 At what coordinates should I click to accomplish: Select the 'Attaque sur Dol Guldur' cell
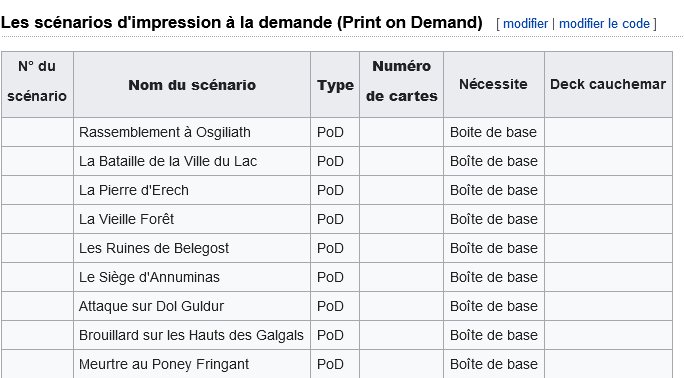192,306
